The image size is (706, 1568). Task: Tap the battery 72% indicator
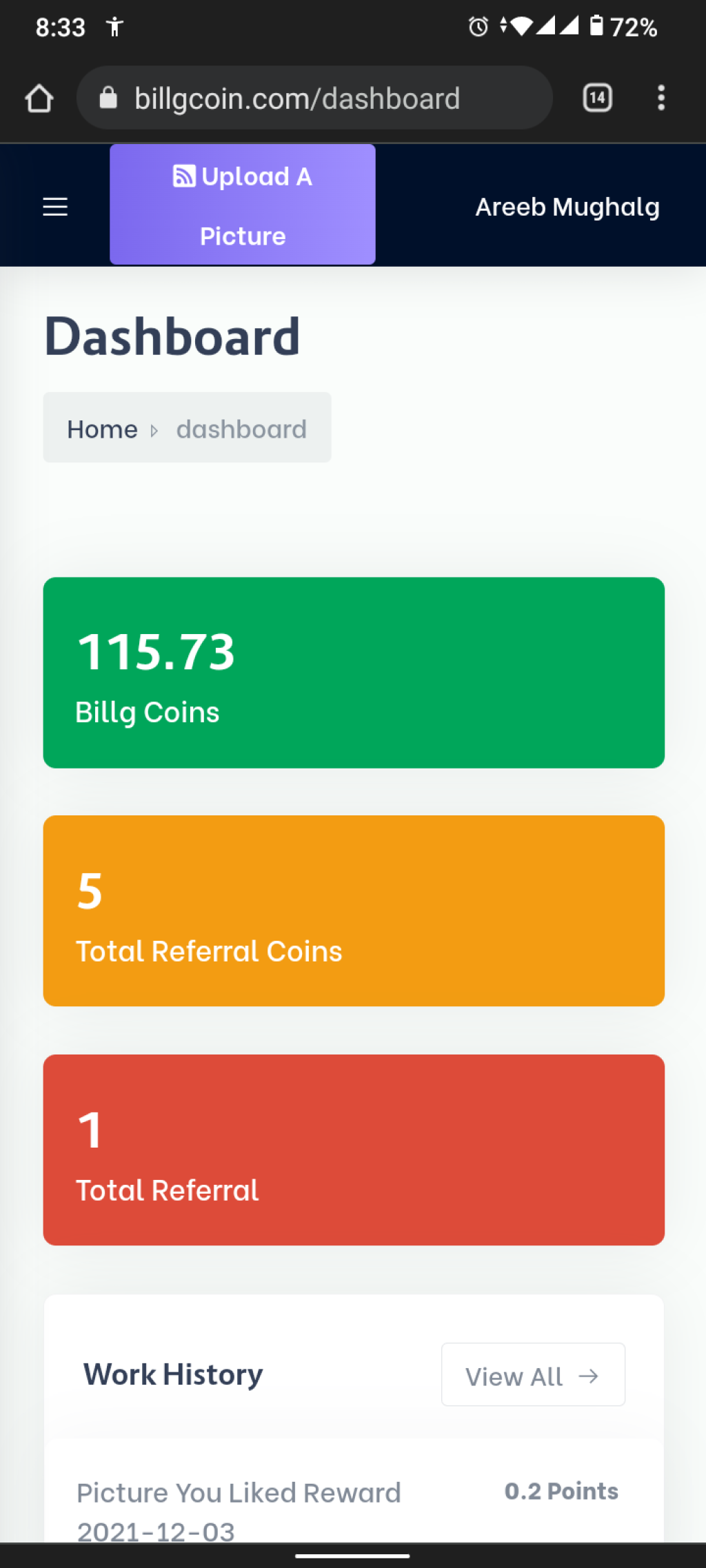pyautogui.click(x=623, y=27)
